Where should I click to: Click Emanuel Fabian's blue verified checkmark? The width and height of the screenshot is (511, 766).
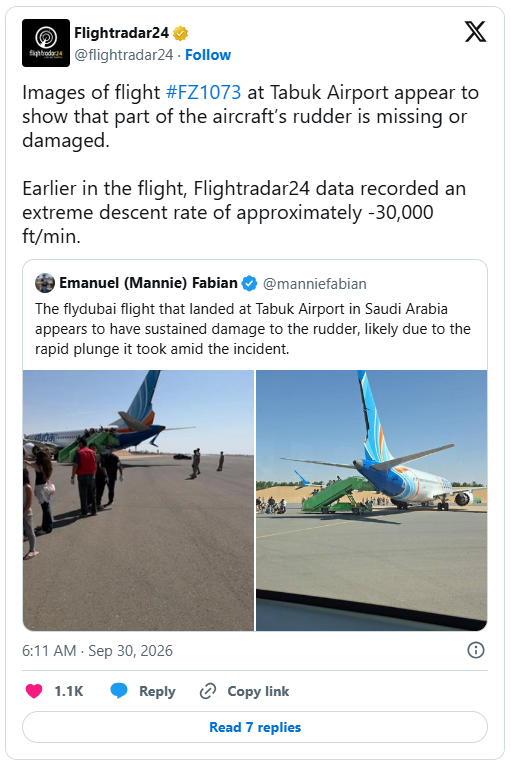tap(250, 283)
